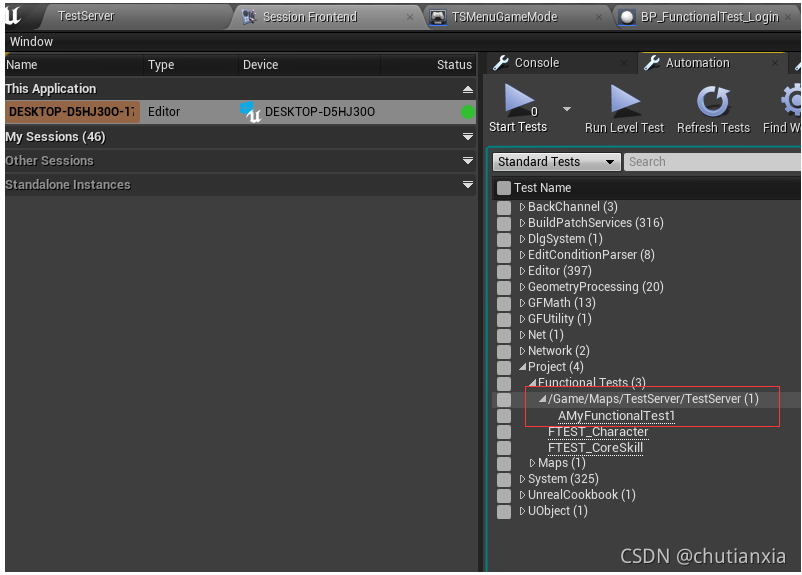Close the Automation tab
Image resolution: width=802 pixels, height=575 pixels.
[x=775, y=63]
